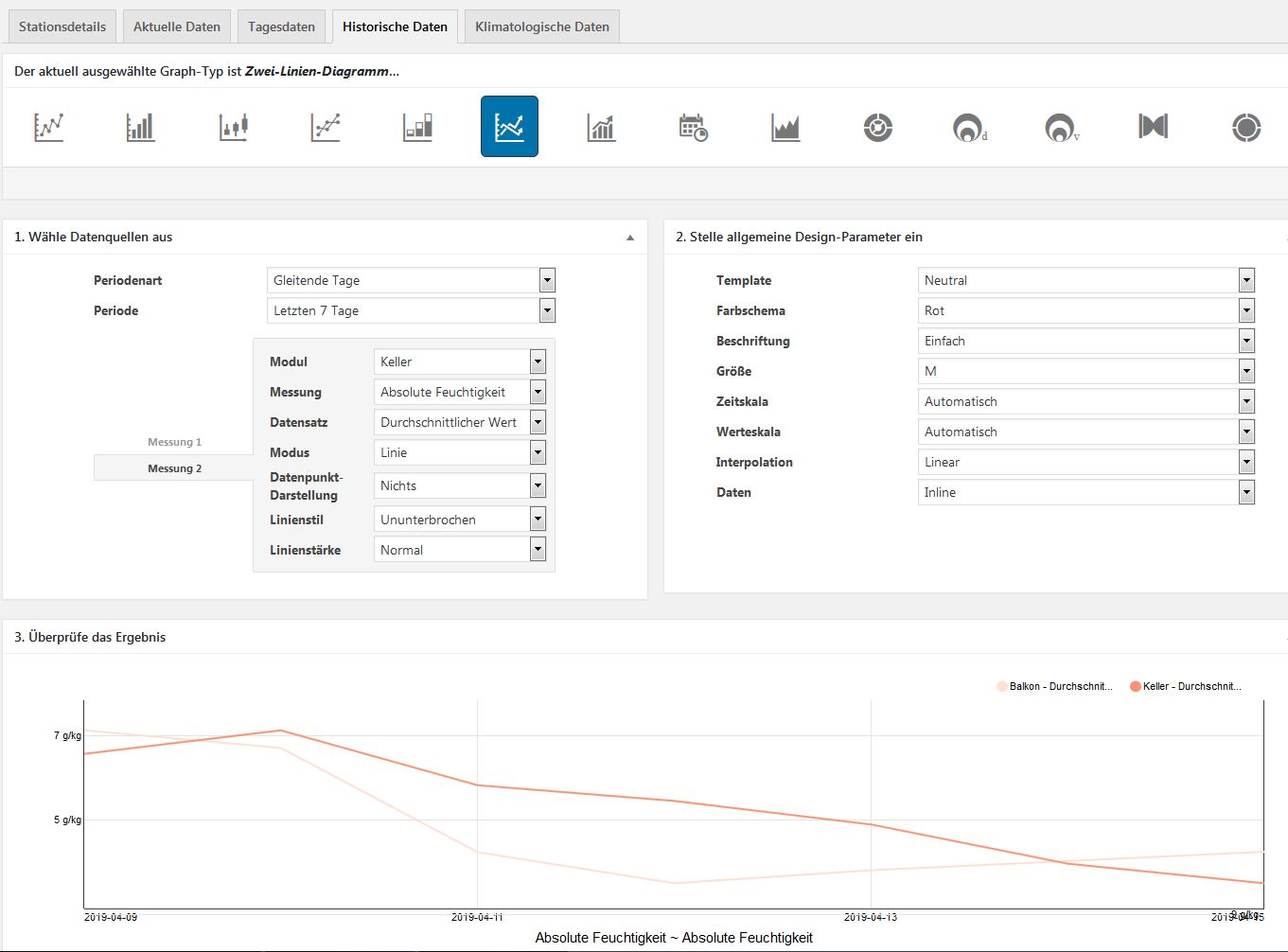Toggle the Keller series in chart legend

[x=1186, y=686]
